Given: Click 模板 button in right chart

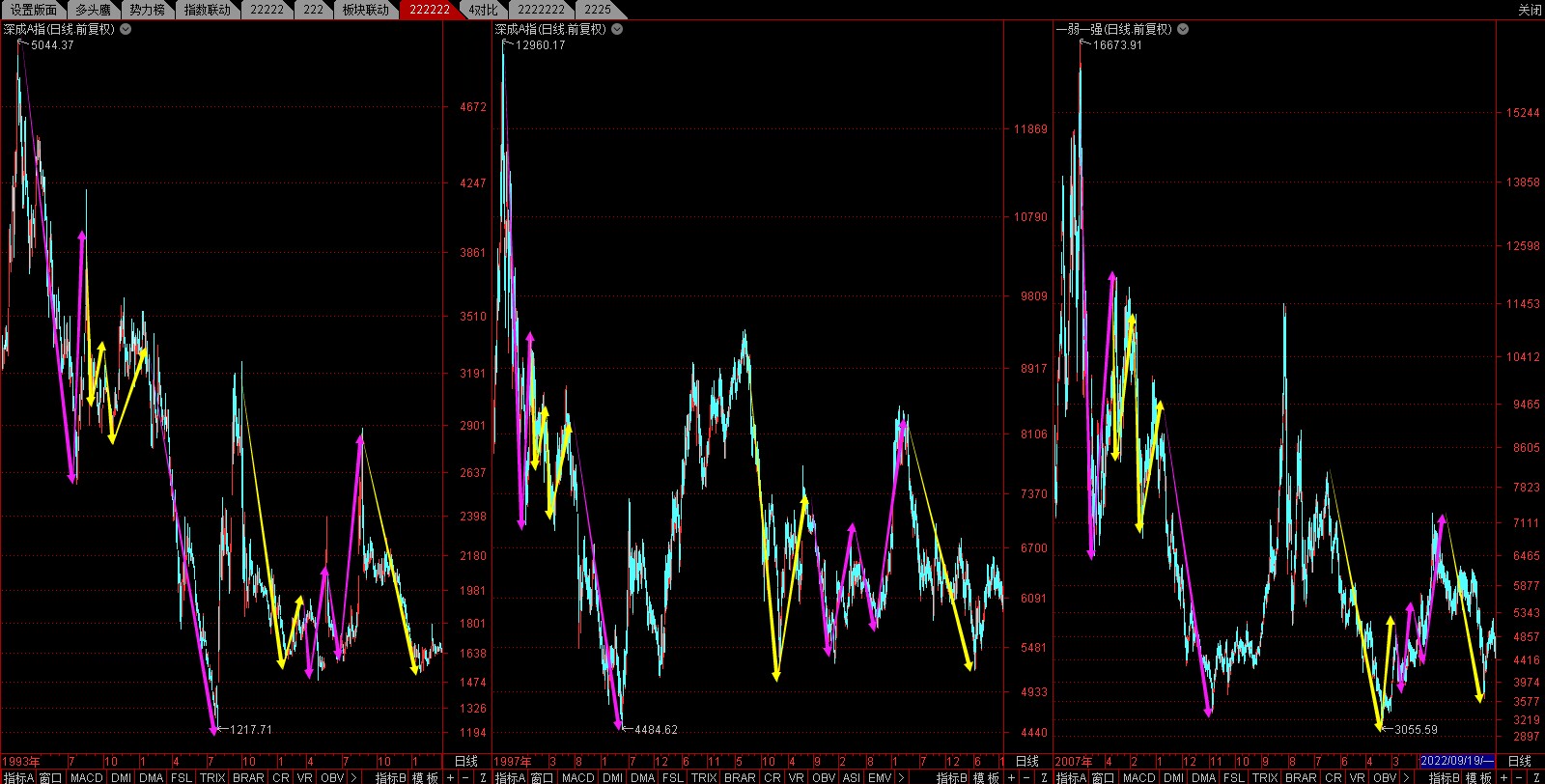Looking at the screenshot, I should [x=1478, y=777].
